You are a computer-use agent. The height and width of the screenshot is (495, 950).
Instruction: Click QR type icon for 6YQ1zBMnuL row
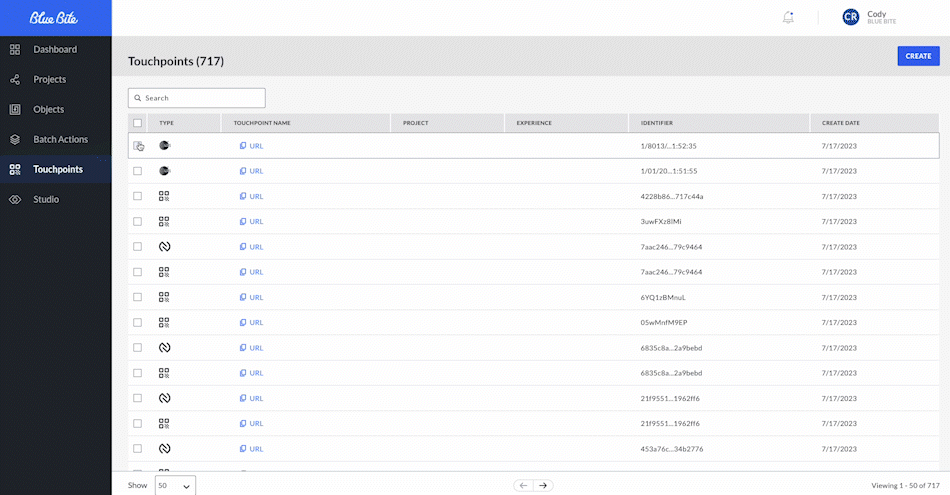[164, 297]
